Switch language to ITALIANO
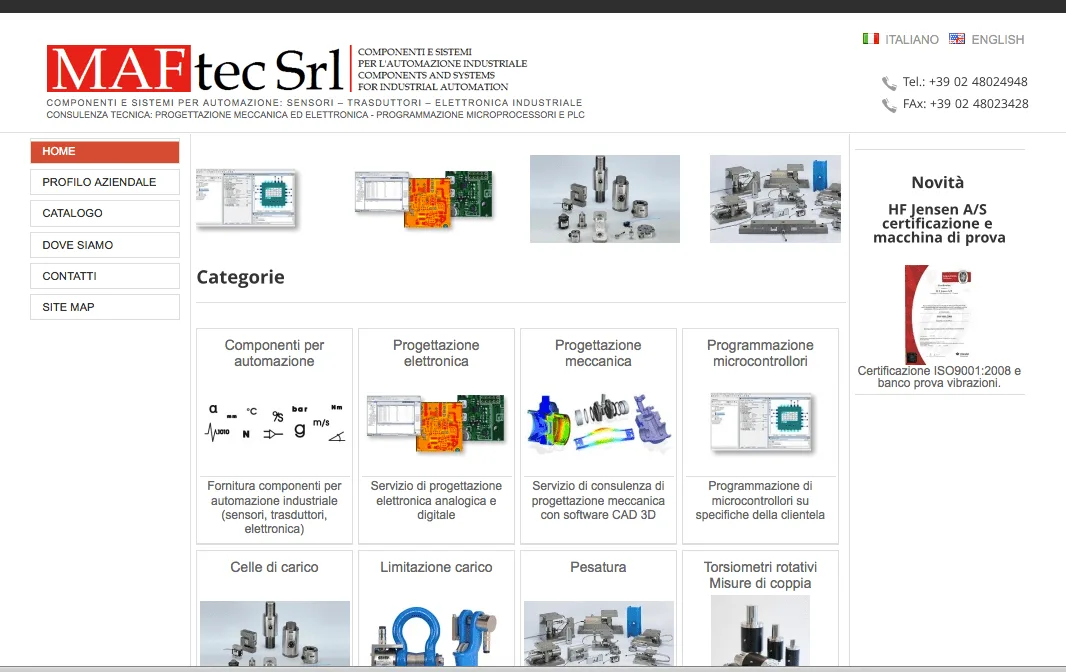The width and height of the screenshot is (1066, 672). [912, 39]
